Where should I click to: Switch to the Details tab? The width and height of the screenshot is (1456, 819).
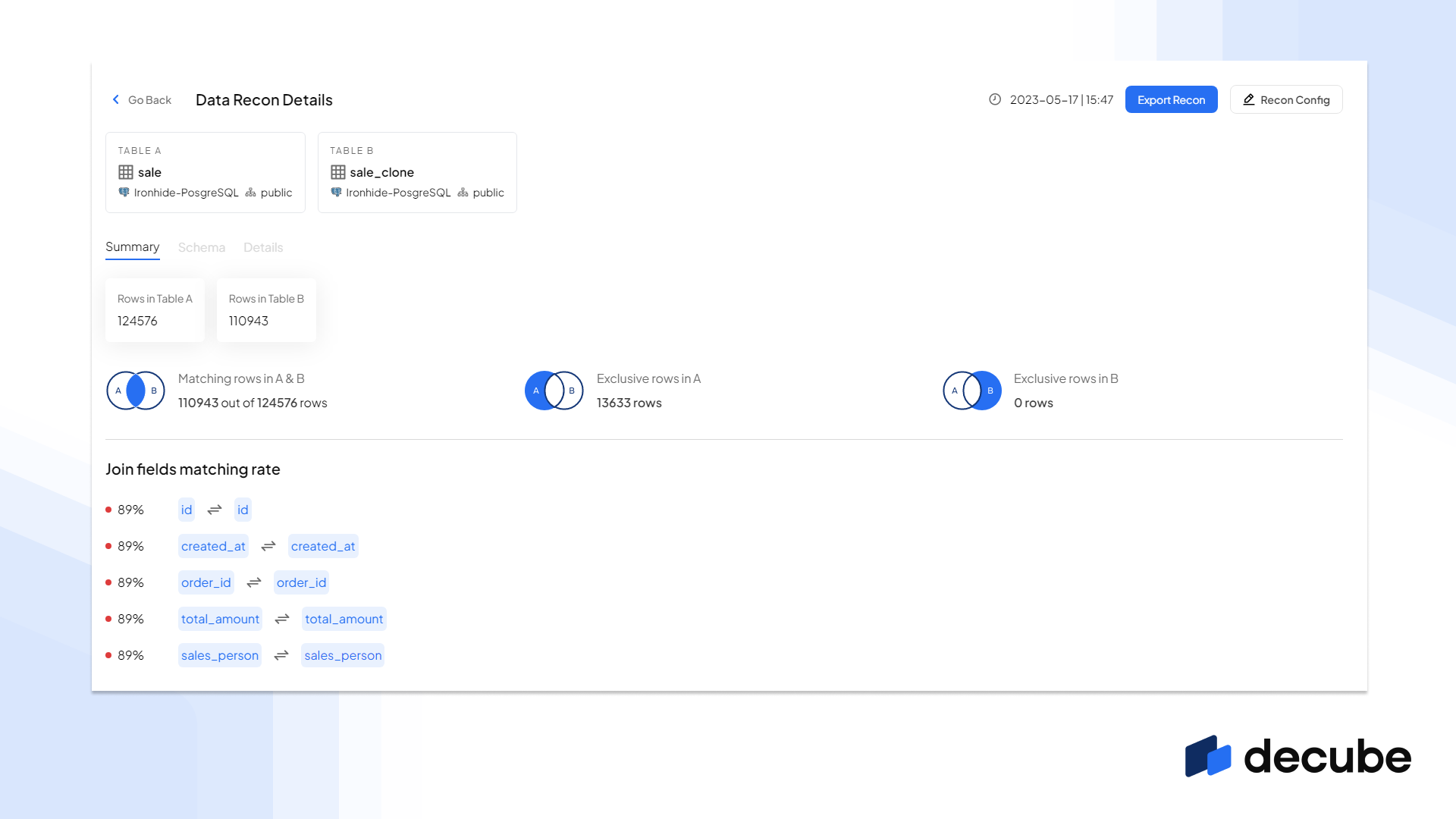click(263, 247)
